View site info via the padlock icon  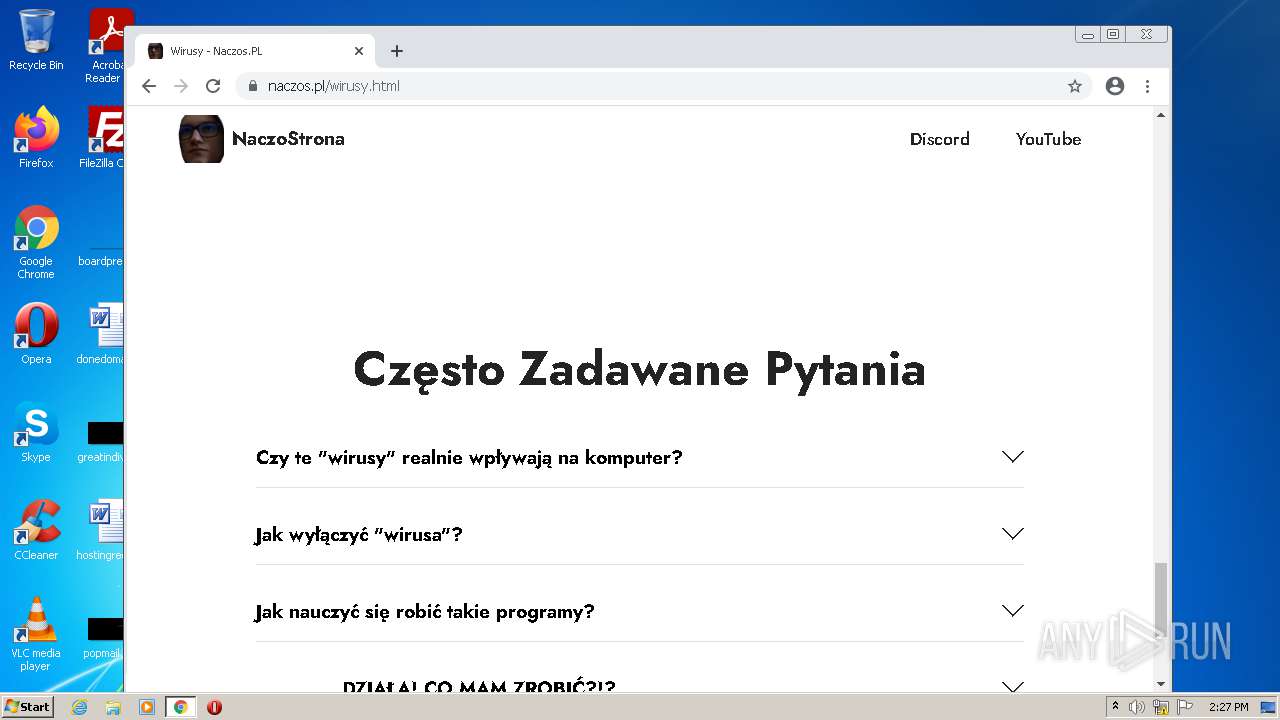point(252,86)
